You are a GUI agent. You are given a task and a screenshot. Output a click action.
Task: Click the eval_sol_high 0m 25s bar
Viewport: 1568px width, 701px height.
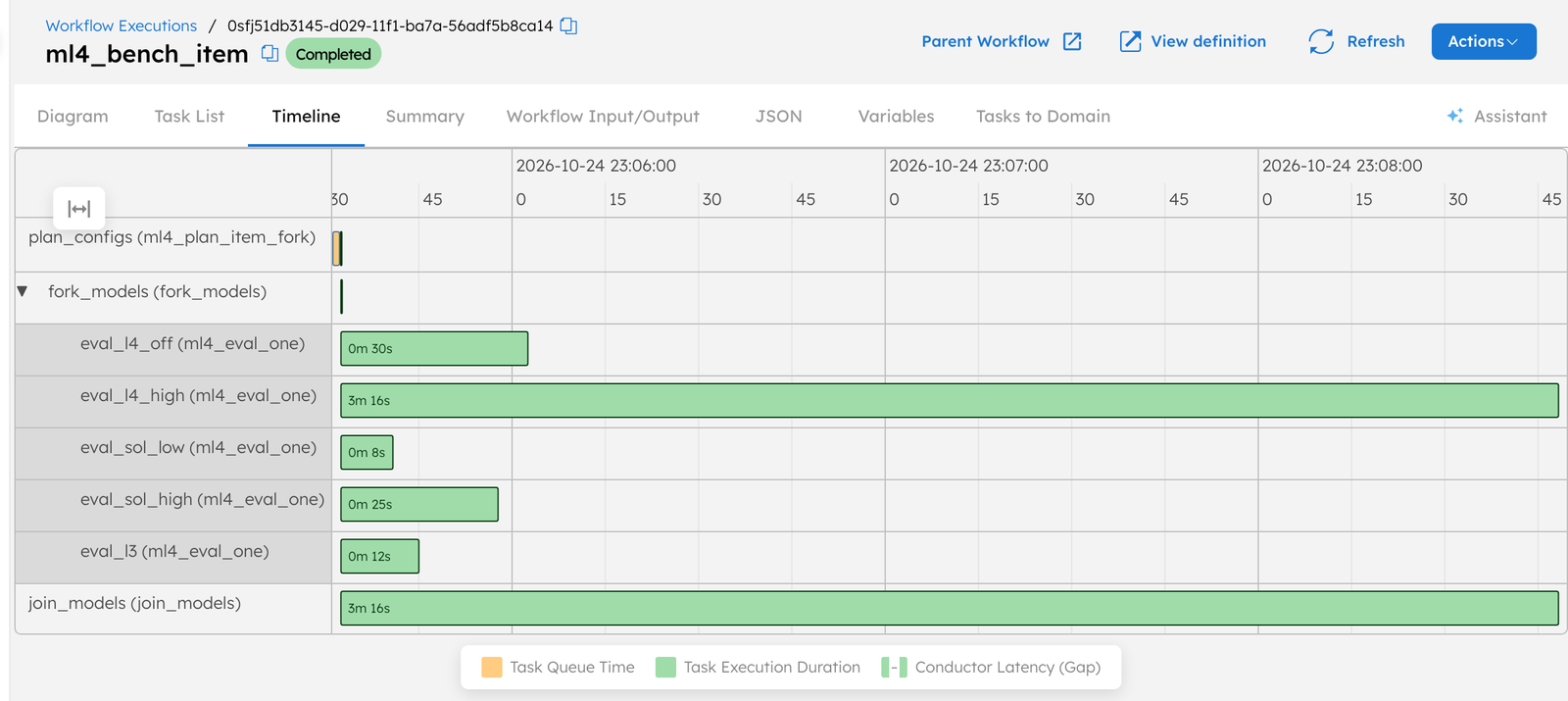pos(419,504)
